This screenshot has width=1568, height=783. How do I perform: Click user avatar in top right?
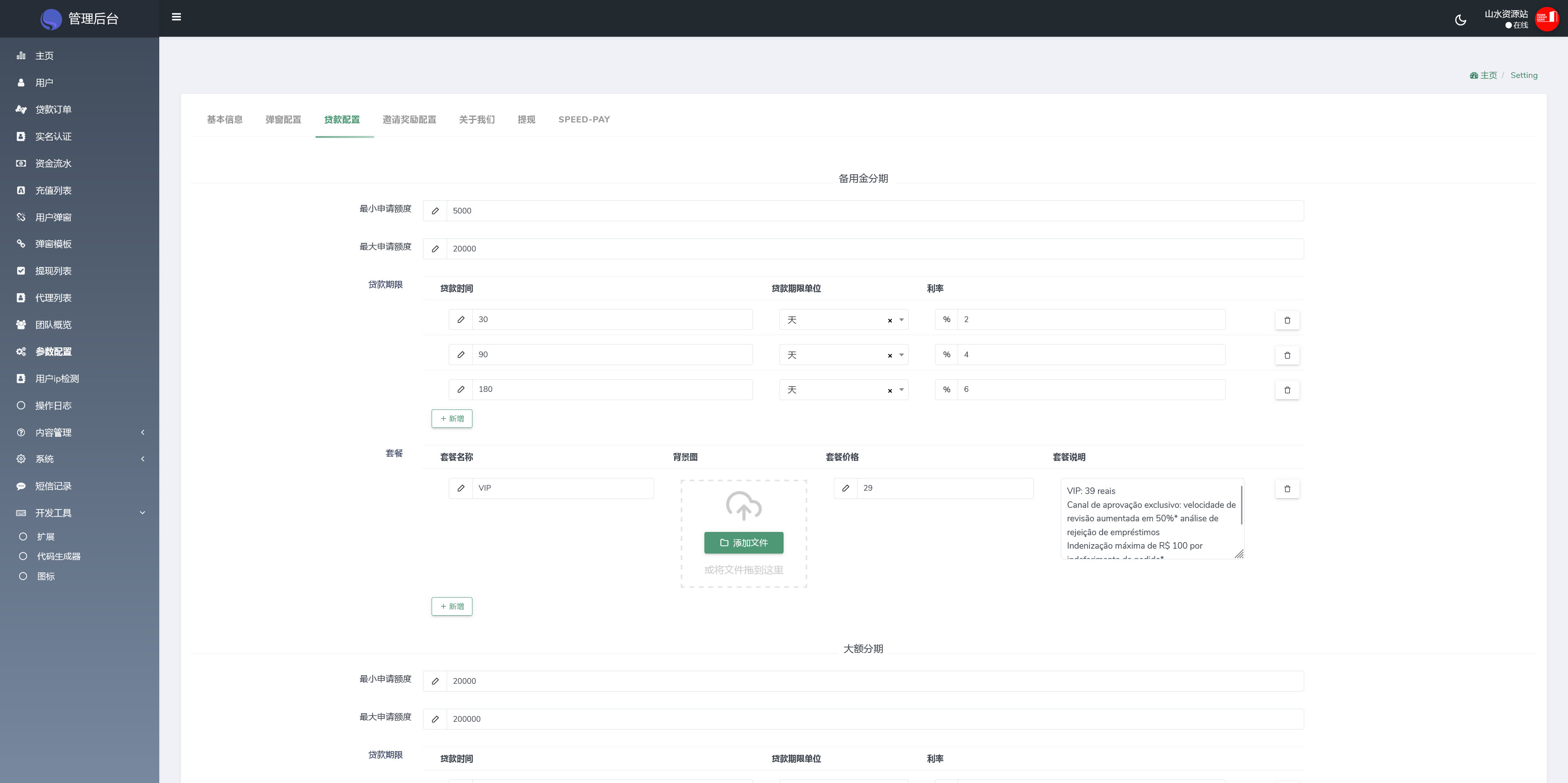click(1547, 19)
